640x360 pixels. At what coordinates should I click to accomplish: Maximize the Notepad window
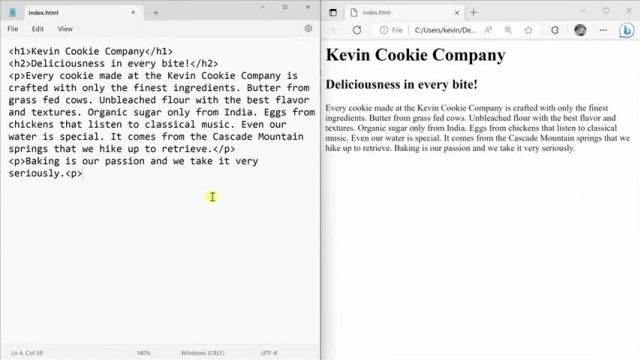[x=285, y=7]
